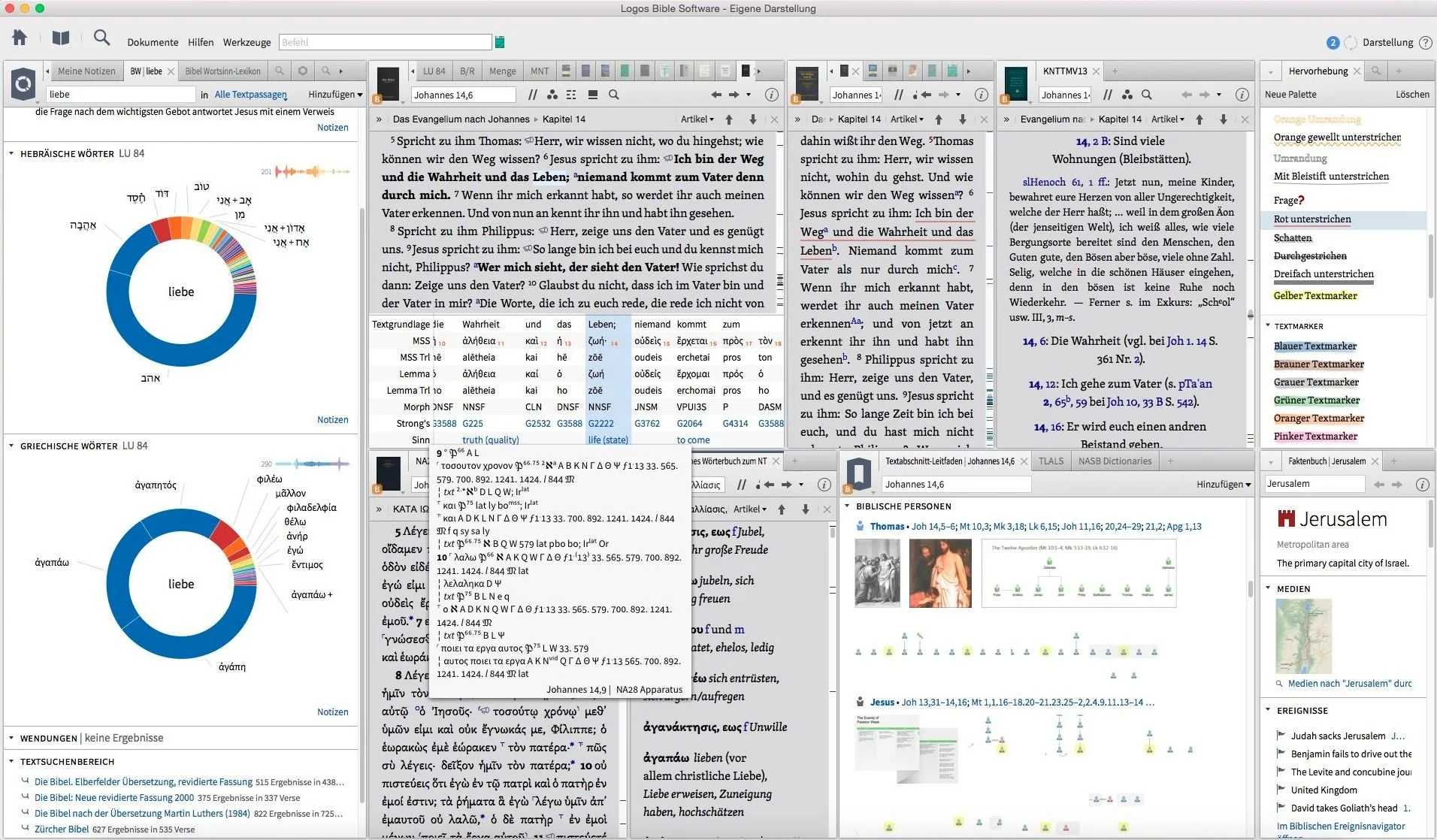Viewport: 1437px width, 840px height.
Task: Switch to the NASB Dictionaries tab
Action: coord(1115,461)
